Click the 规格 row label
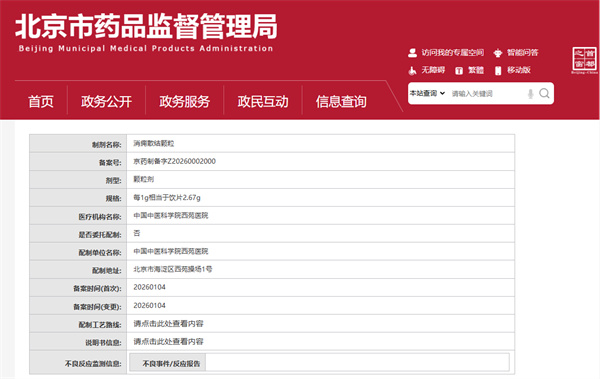The width and height of the screenshot is (600, 379). (x=114, y=198)
